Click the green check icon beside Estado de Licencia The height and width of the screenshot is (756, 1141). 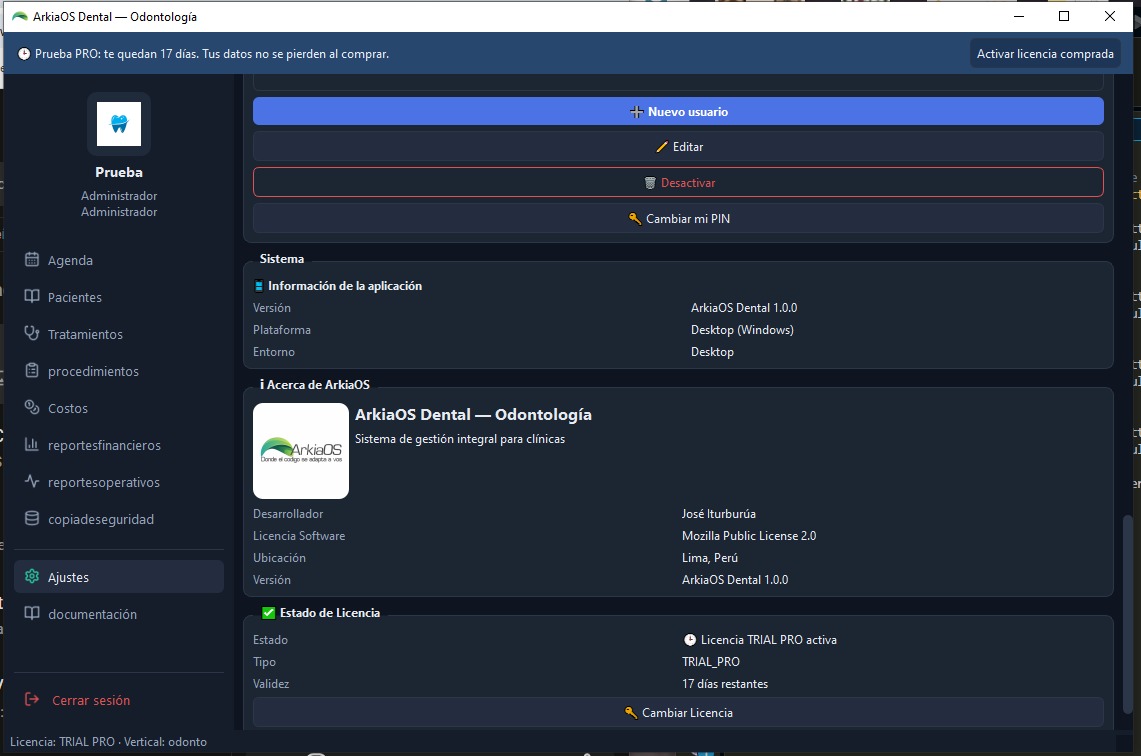pyautogui.click(x=269, y=613)
